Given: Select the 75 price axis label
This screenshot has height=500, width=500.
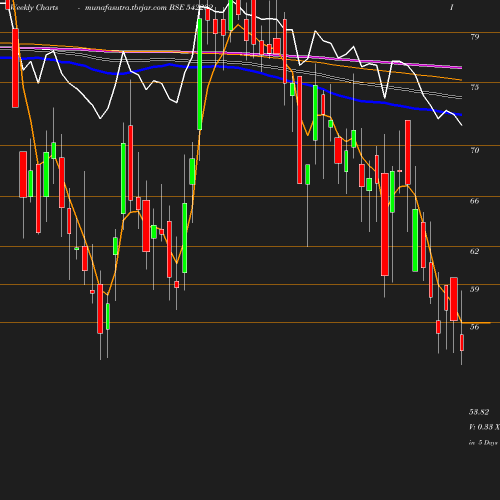Looking at the screenshot, I should pyautogui.click(x=475, y=87).
